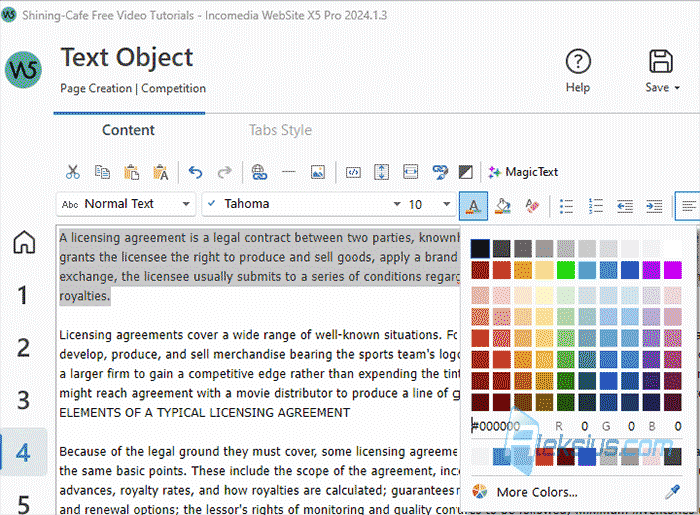Click the Paste Special icon
The image size is (700, 515).
[x=161, y=172]
